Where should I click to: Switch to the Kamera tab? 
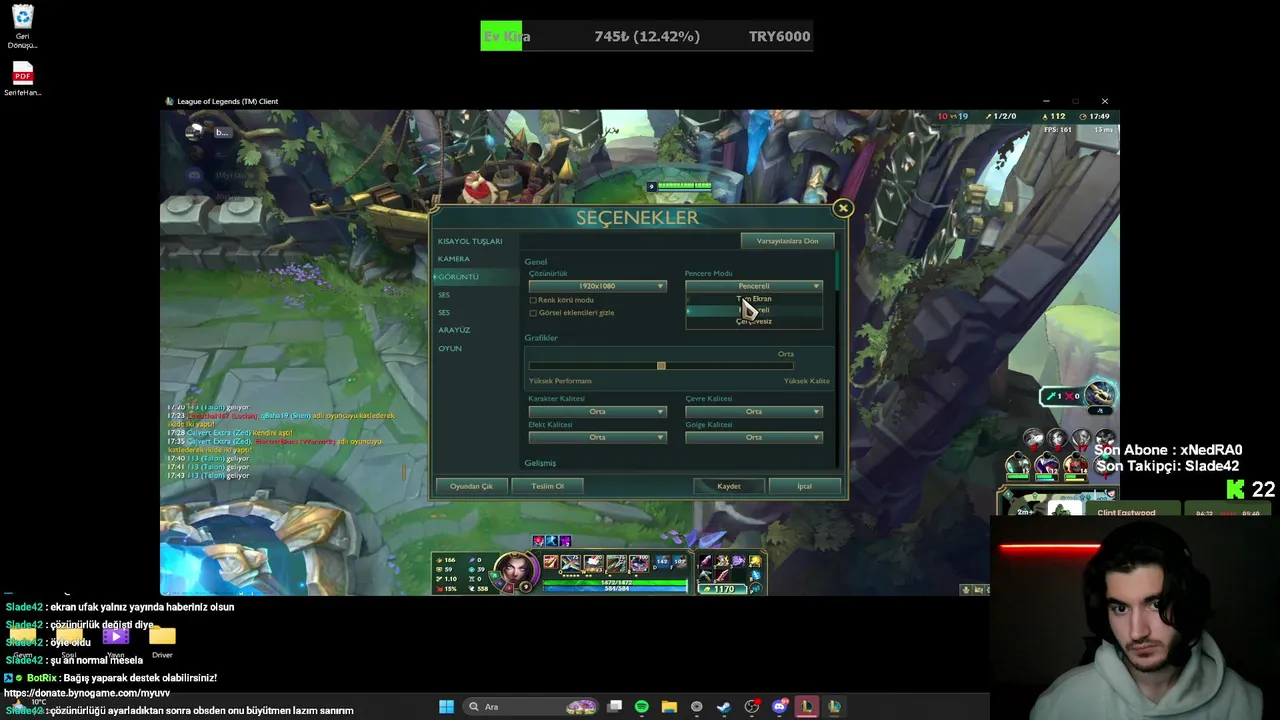pyautogui.click(x=454, y=259)
